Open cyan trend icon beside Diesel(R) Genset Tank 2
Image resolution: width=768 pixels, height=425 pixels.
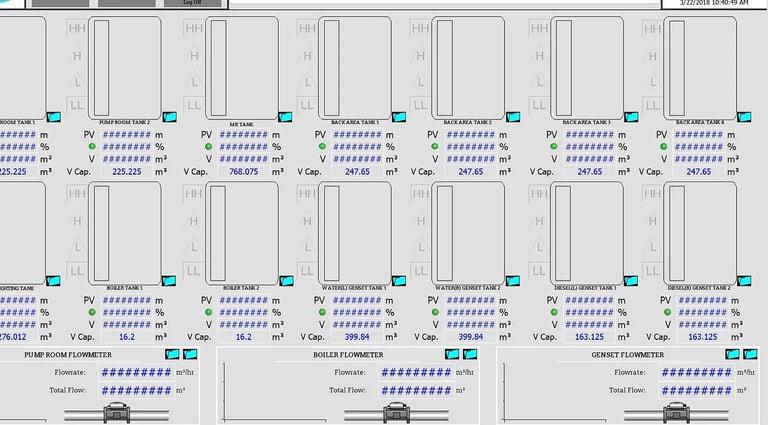coord(744,281)
